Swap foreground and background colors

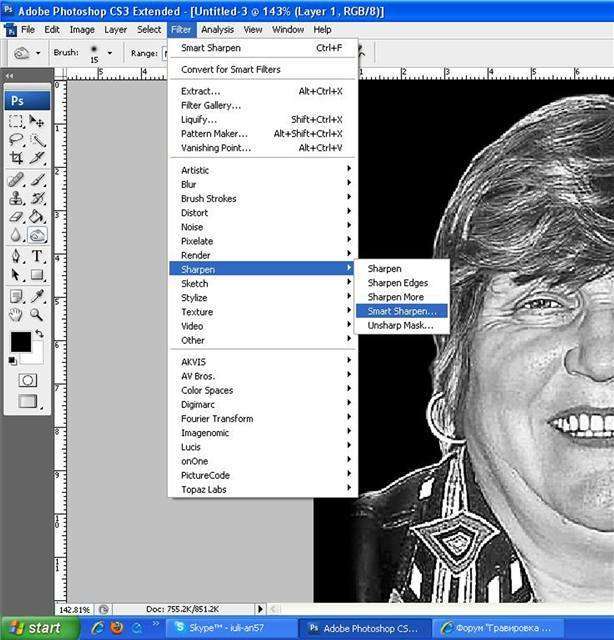coord(40,333)
